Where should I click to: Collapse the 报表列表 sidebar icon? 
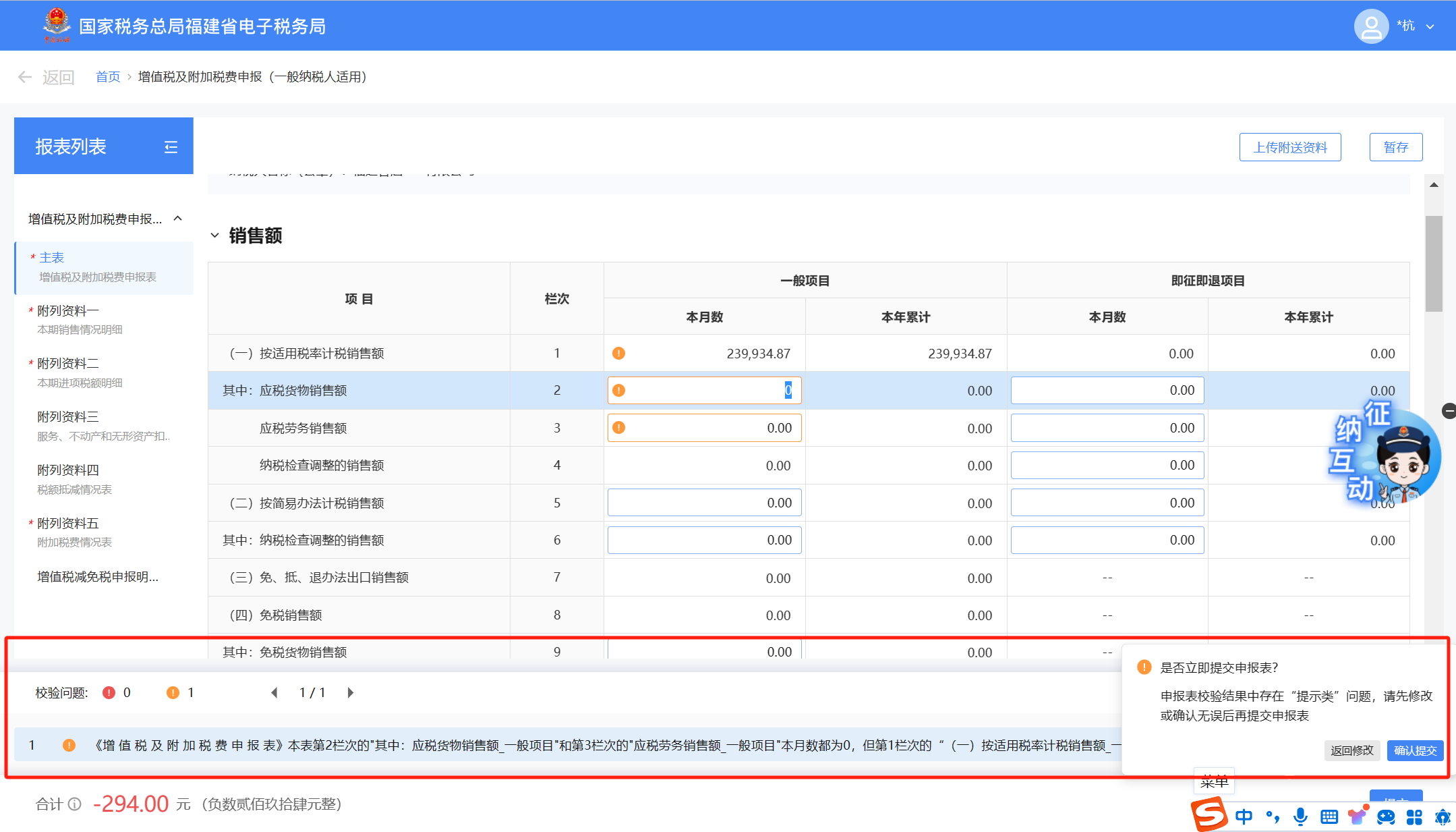[x=171, y=146]
